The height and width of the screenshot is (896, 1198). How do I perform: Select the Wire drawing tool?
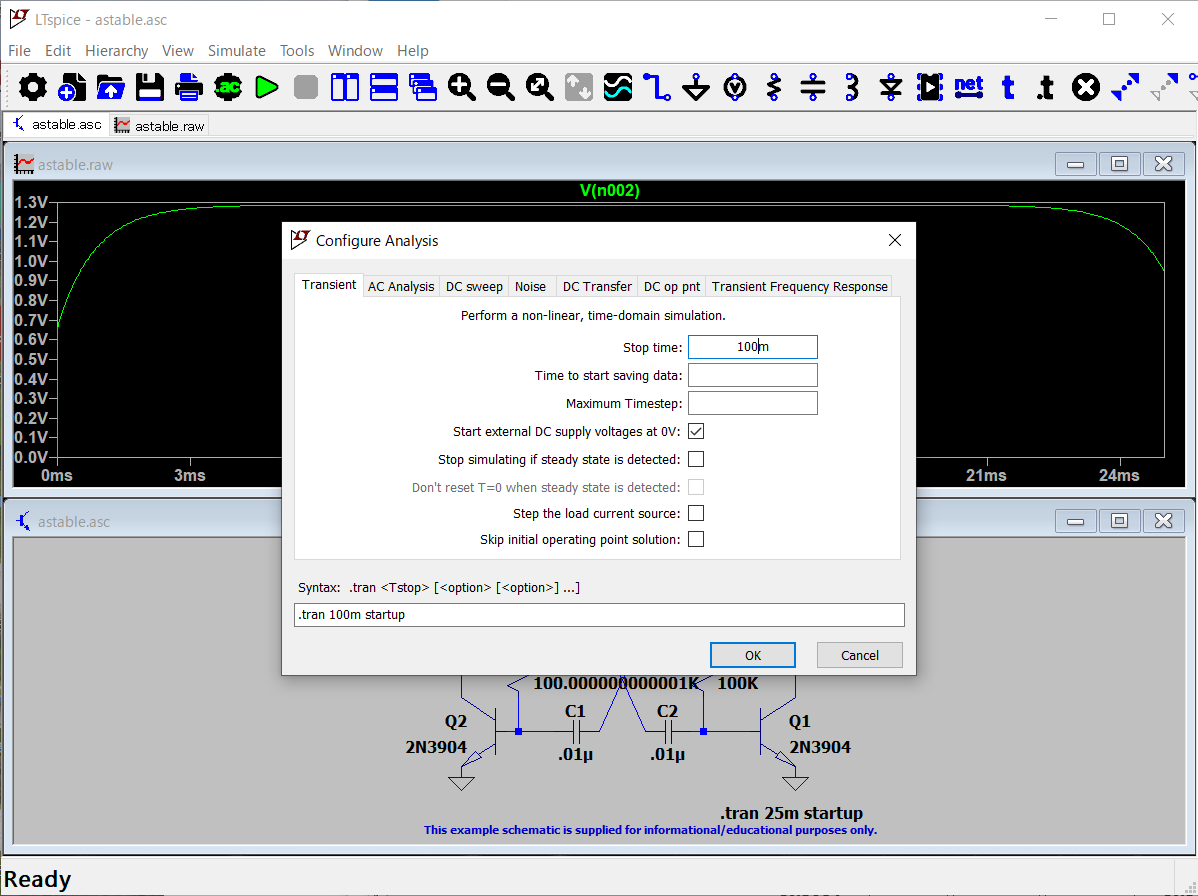coord(657,88)
